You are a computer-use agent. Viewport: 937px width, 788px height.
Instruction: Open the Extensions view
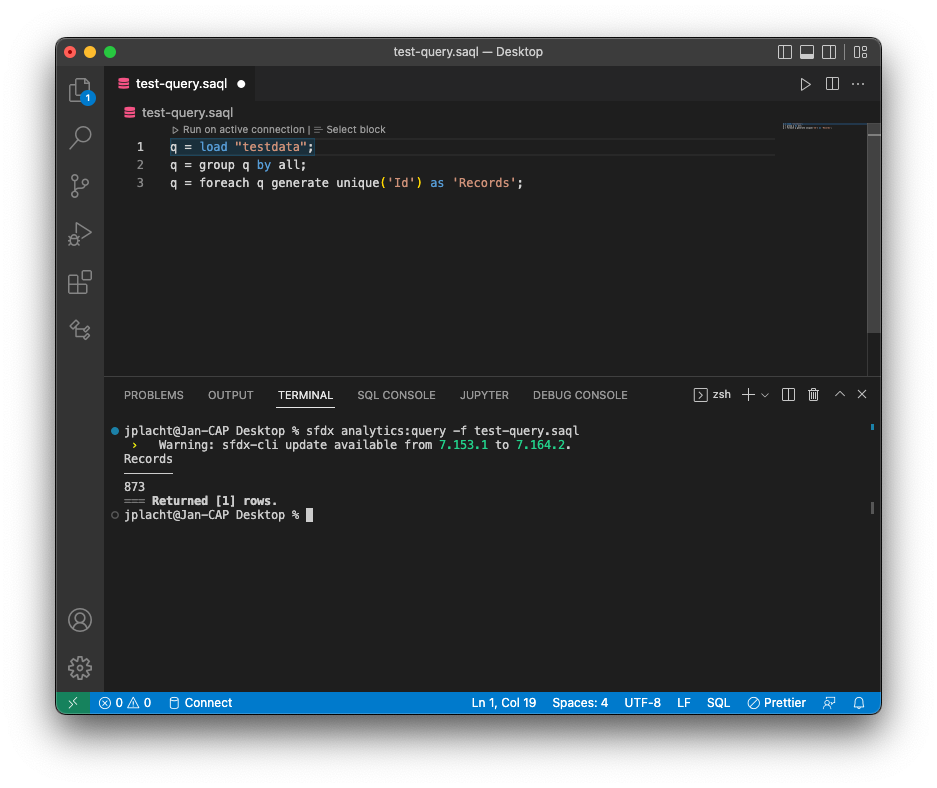(80, 282)
